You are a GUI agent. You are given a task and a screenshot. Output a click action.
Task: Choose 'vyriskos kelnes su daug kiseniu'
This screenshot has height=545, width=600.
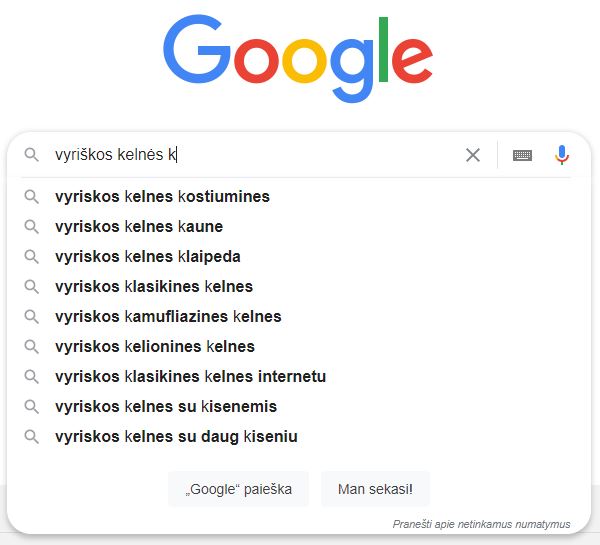coord(176,437)
